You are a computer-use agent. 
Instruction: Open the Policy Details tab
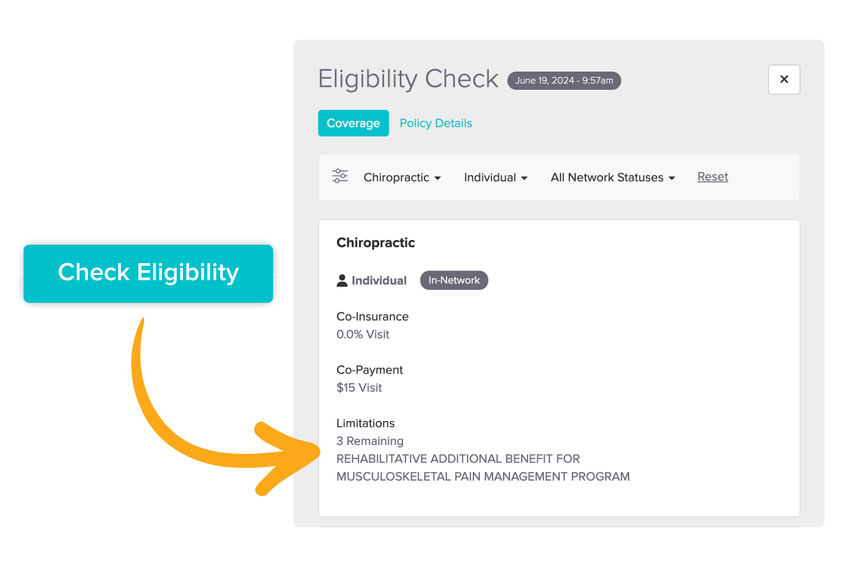[x=436, y=123]
